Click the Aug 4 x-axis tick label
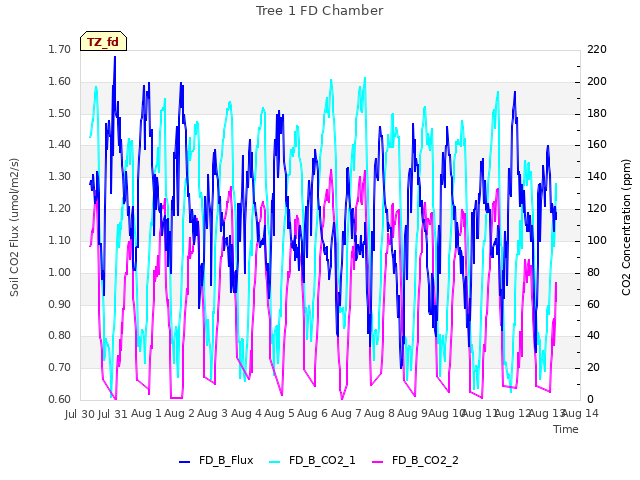Image resolution: width=640 pixels, height=480 pixels. (x=246, y=413)
